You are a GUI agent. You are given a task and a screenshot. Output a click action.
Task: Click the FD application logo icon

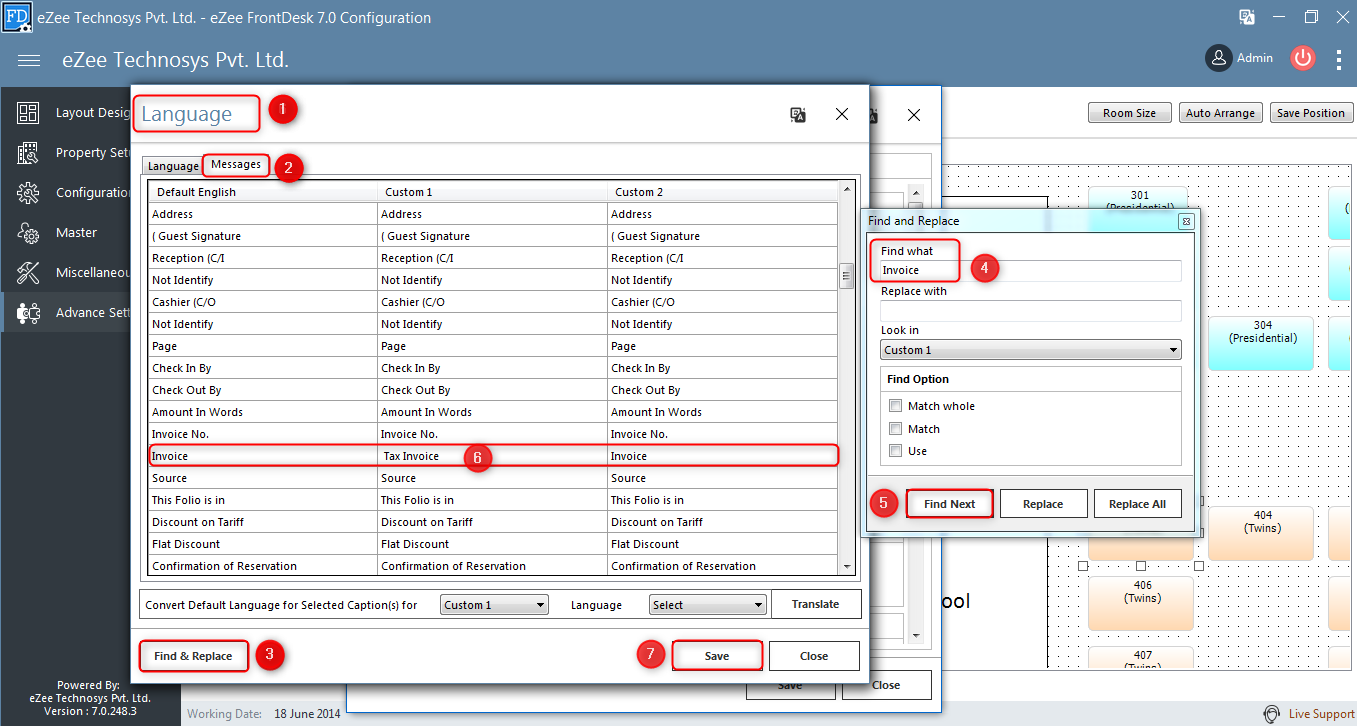[x=17, y=17]
